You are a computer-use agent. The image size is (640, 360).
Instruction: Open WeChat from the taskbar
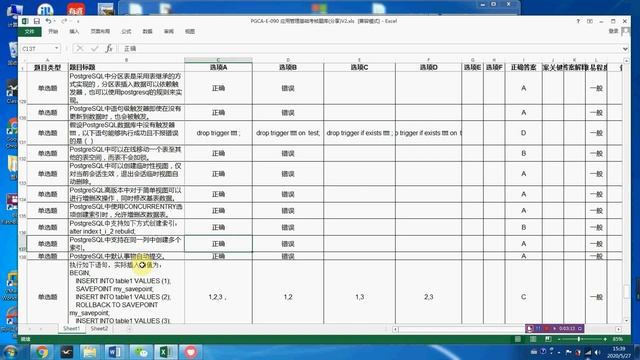click(x=141, y=352)
